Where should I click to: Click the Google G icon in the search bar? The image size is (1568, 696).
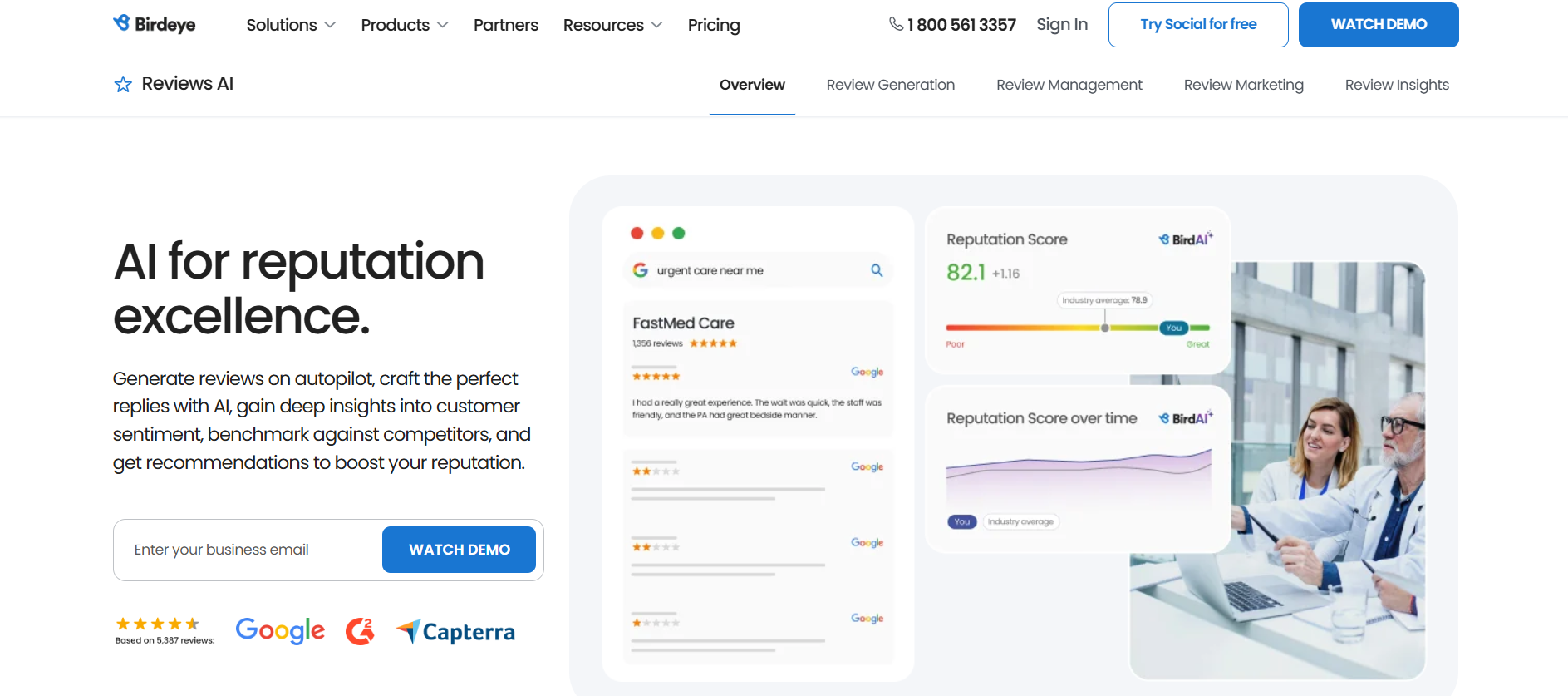[x=640, y=270]
